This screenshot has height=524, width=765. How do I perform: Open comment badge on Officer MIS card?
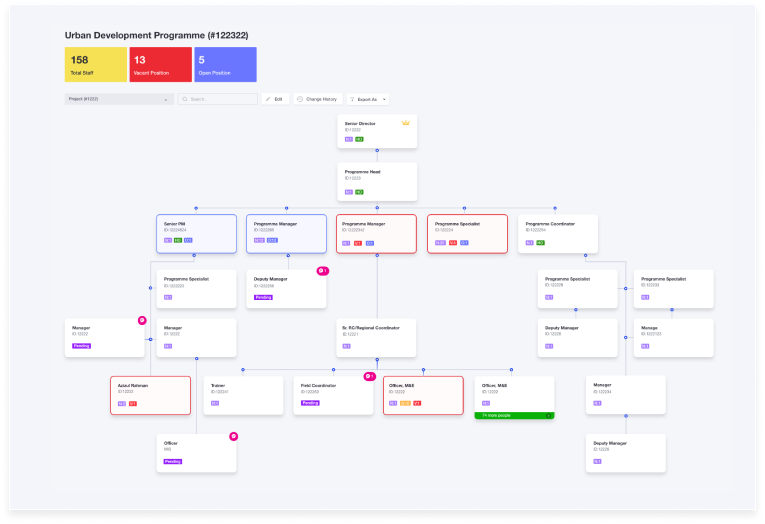(234, 436)
